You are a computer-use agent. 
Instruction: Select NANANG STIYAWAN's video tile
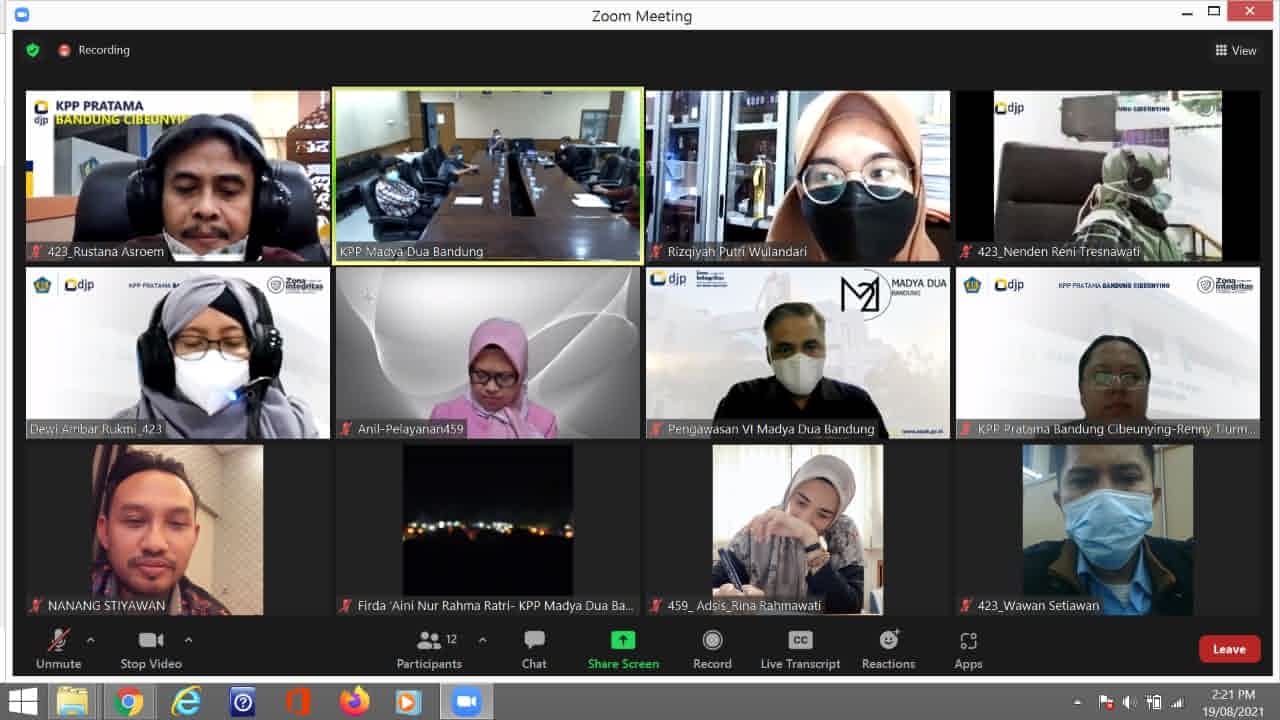coord(178,529)
